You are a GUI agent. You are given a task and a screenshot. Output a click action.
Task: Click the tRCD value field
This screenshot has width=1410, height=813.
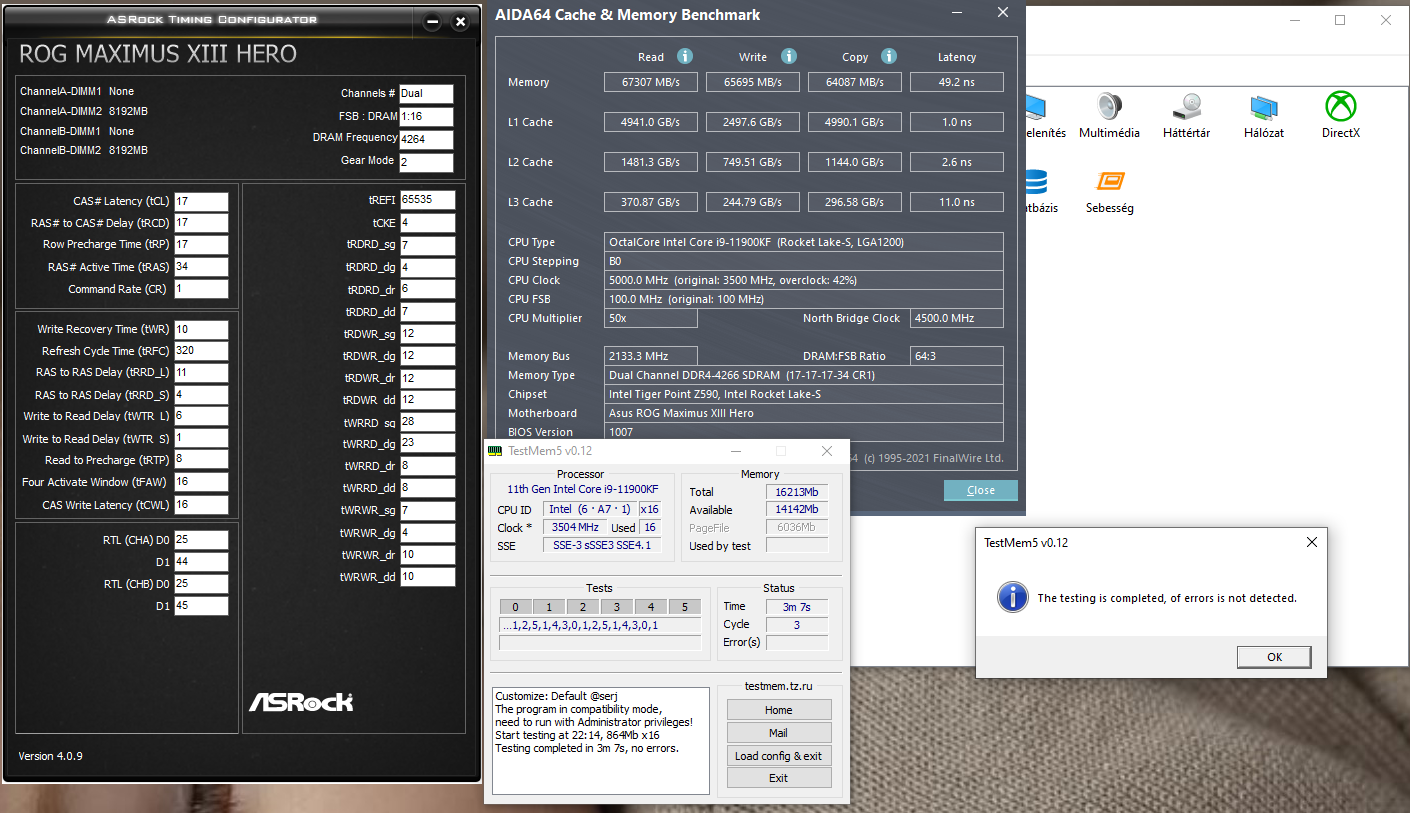[x=201, y=223]
